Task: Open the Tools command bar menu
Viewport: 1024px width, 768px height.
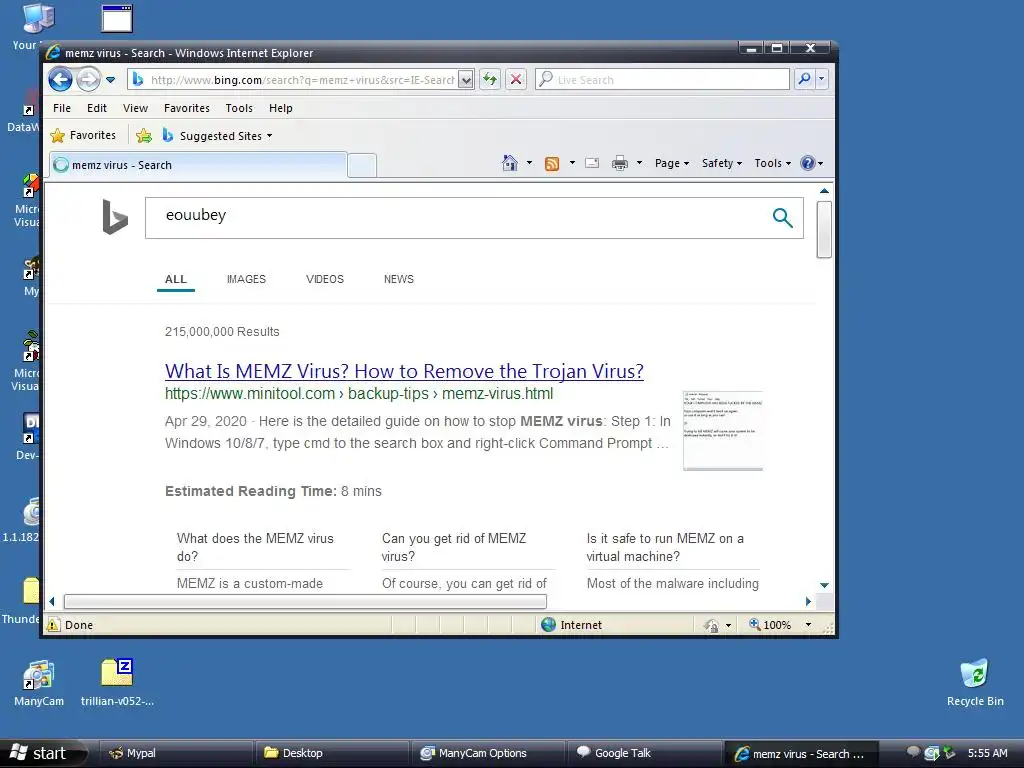Action: (x=773, y=163)
